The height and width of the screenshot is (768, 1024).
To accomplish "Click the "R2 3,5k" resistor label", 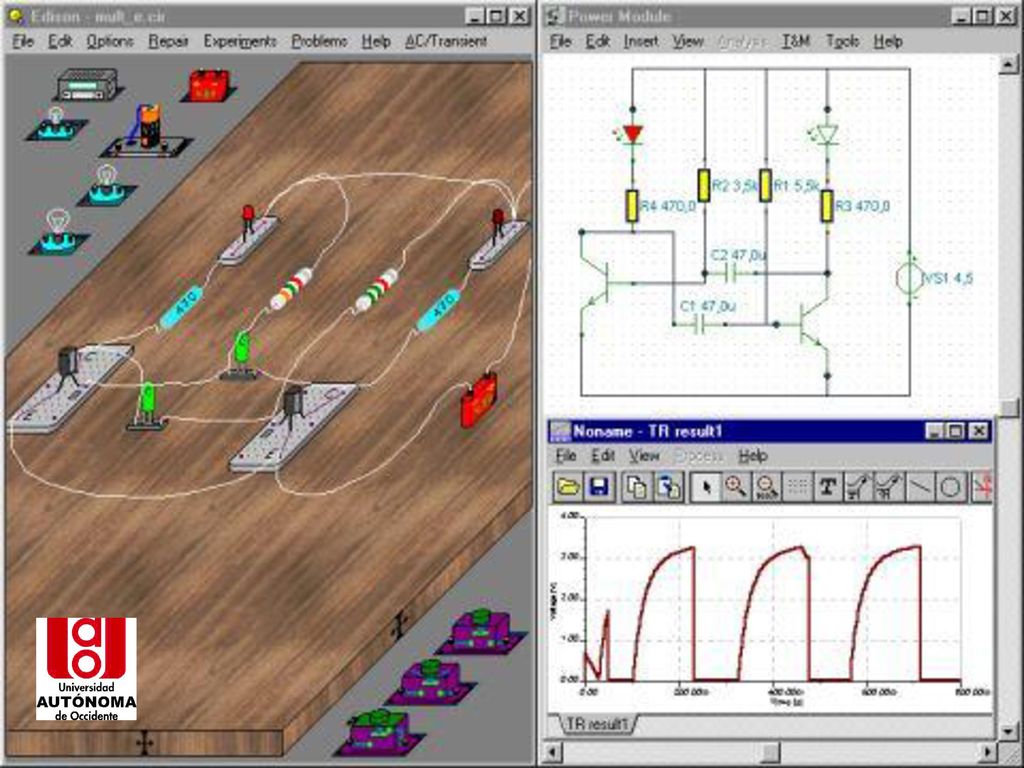I will point(734,186).
